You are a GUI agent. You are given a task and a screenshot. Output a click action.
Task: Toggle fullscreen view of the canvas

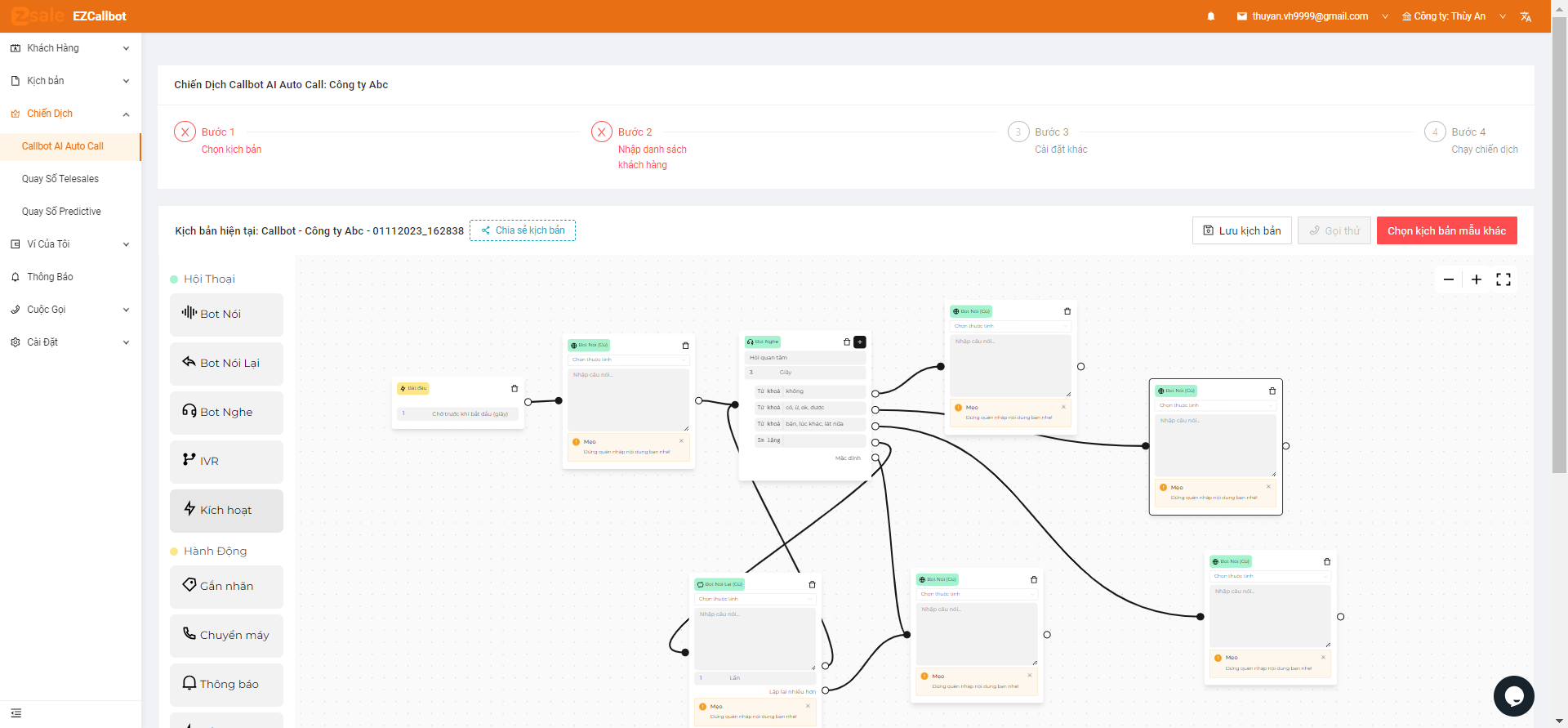(x=1503, y=279)
